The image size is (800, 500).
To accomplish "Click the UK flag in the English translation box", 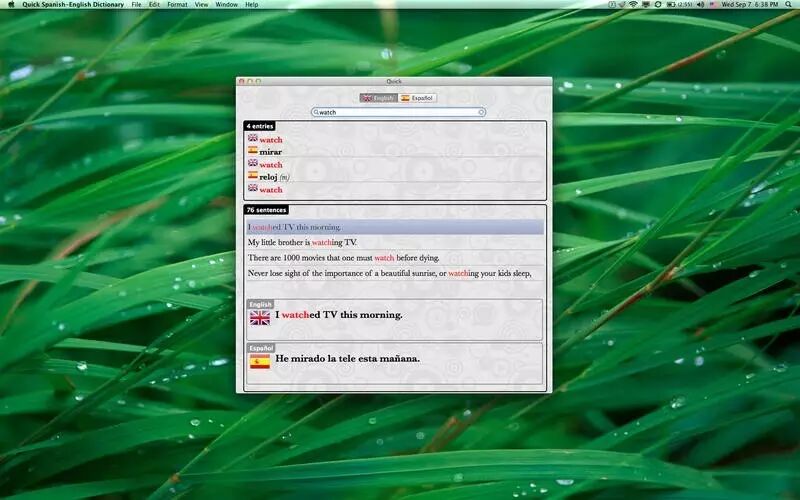I will tap(260, 318).
